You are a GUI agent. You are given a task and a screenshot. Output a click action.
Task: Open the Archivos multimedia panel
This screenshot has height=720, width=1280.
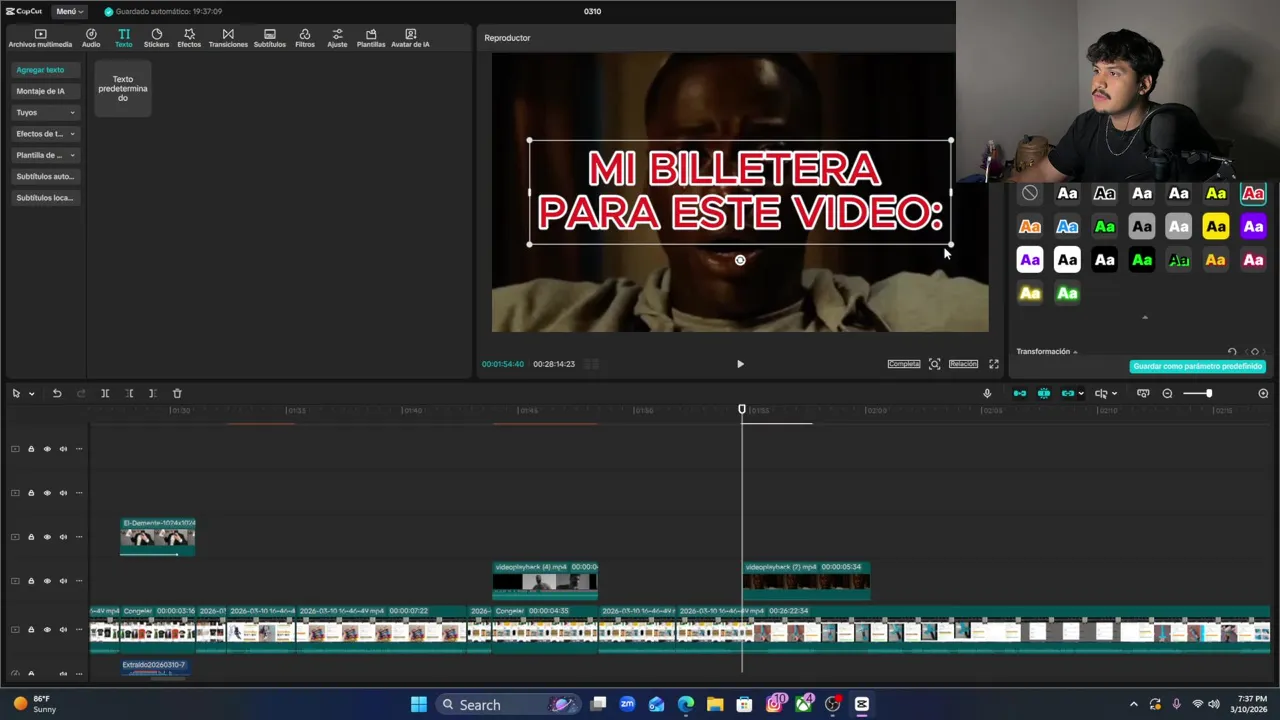40,38
